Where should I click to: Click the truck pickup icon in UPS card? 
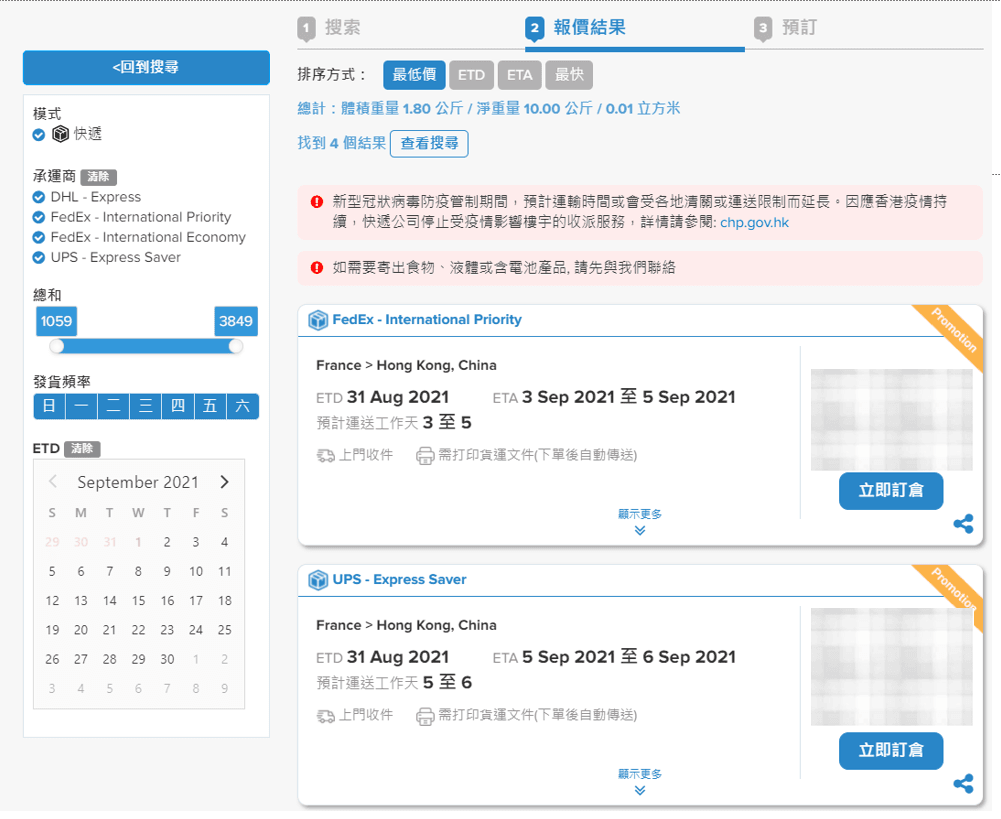pos(326,716)
